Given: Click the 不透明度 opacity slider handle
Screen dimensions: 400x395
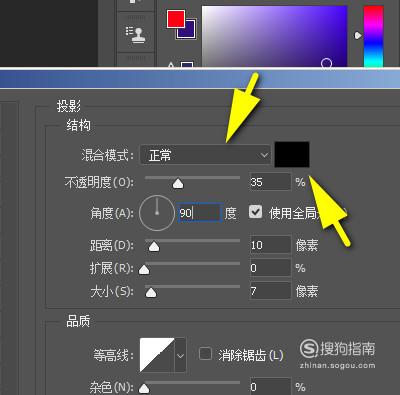Looking at the screenshot, I should [178, 183].
